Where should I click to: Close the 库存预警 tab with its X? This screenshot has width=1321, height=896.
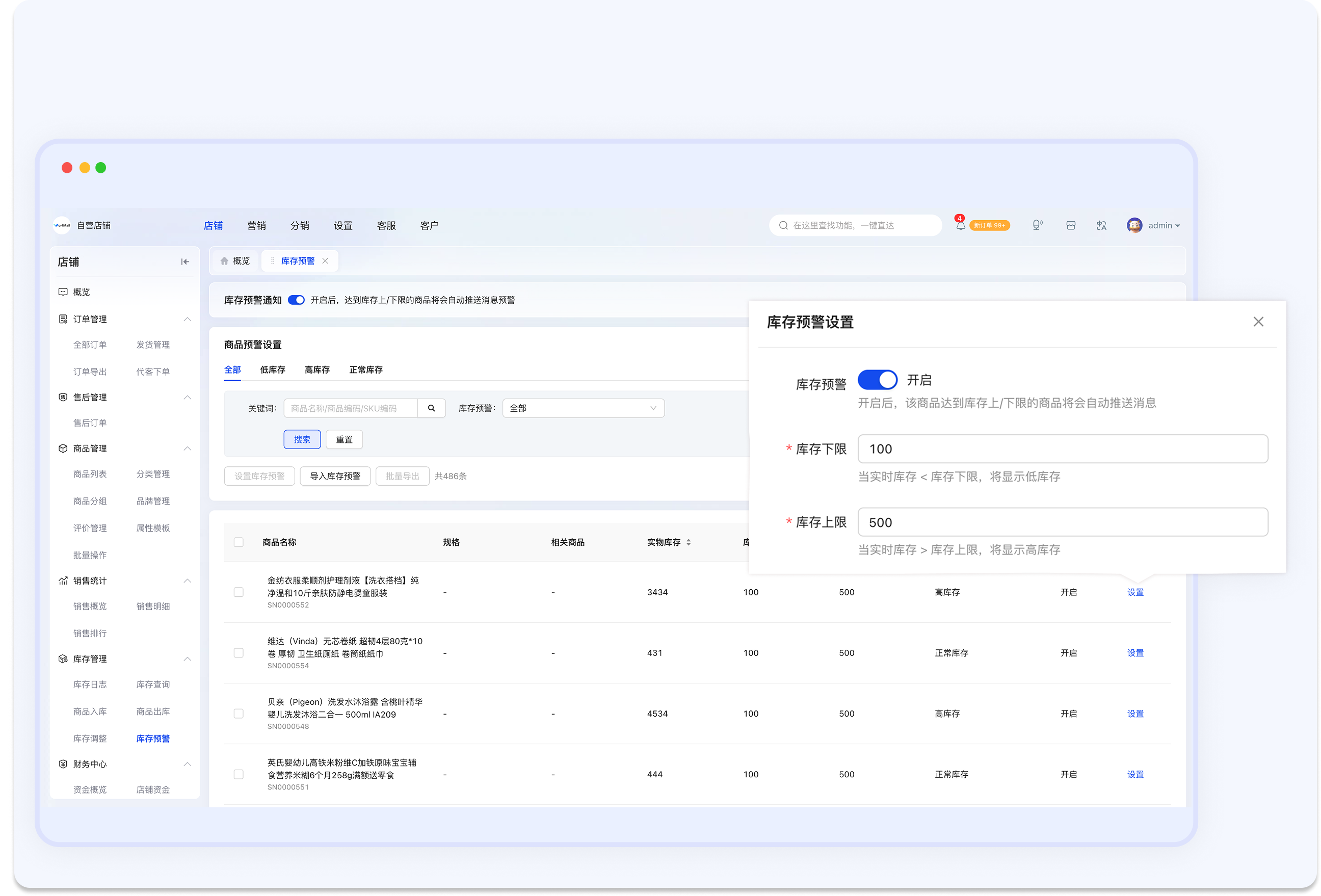325,260
